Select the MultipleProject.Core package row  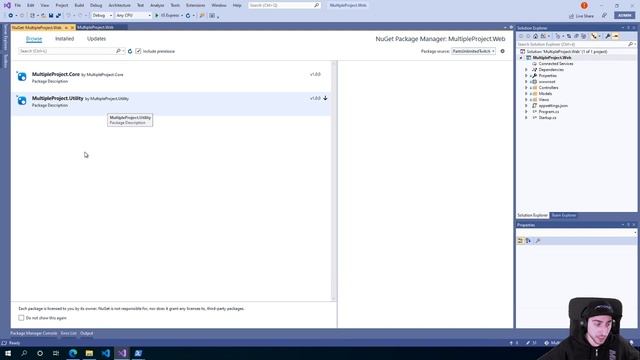pyautogui.click(x=171, y=78)
